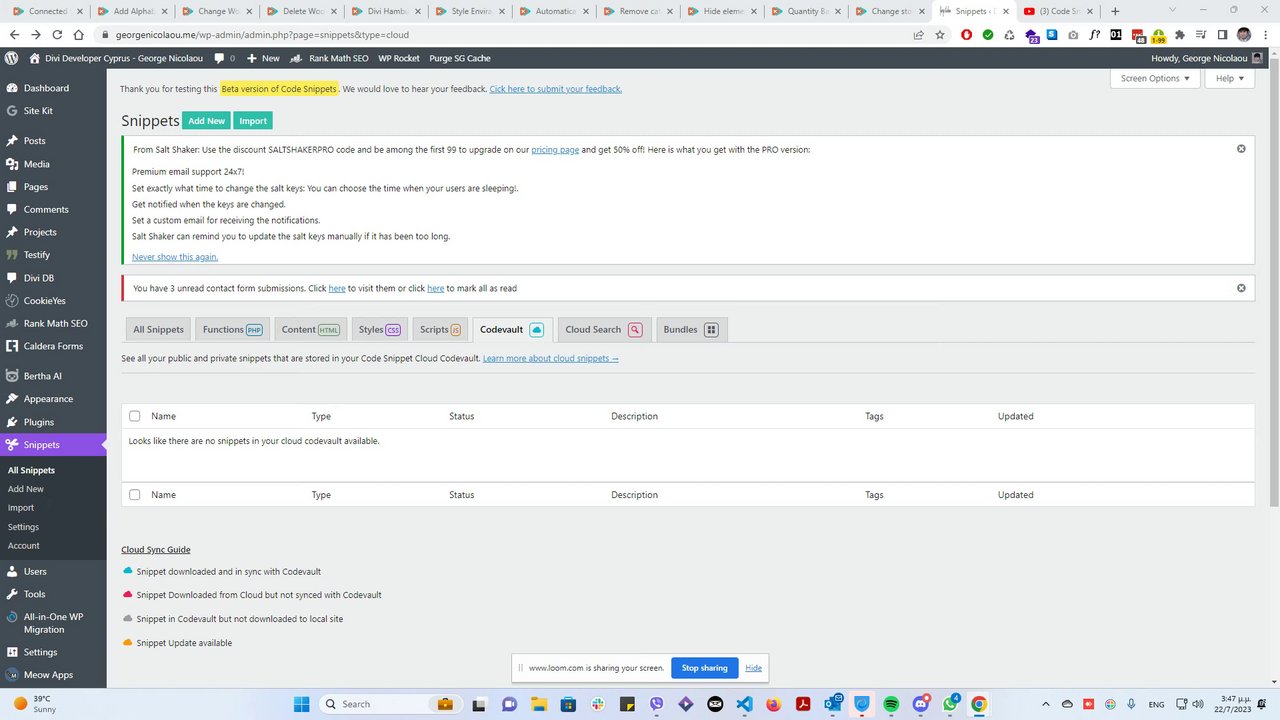This screenshot has height=720, width=1280.
Task: Open WP Rocket in the admin bar
Action: 399,58
